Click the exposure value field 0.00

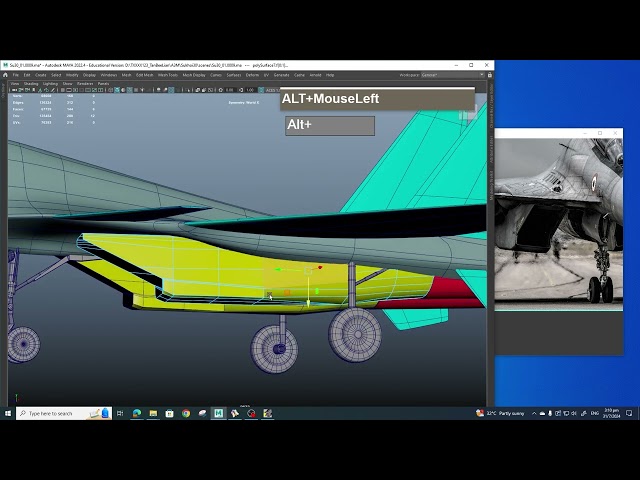[230, 90]
